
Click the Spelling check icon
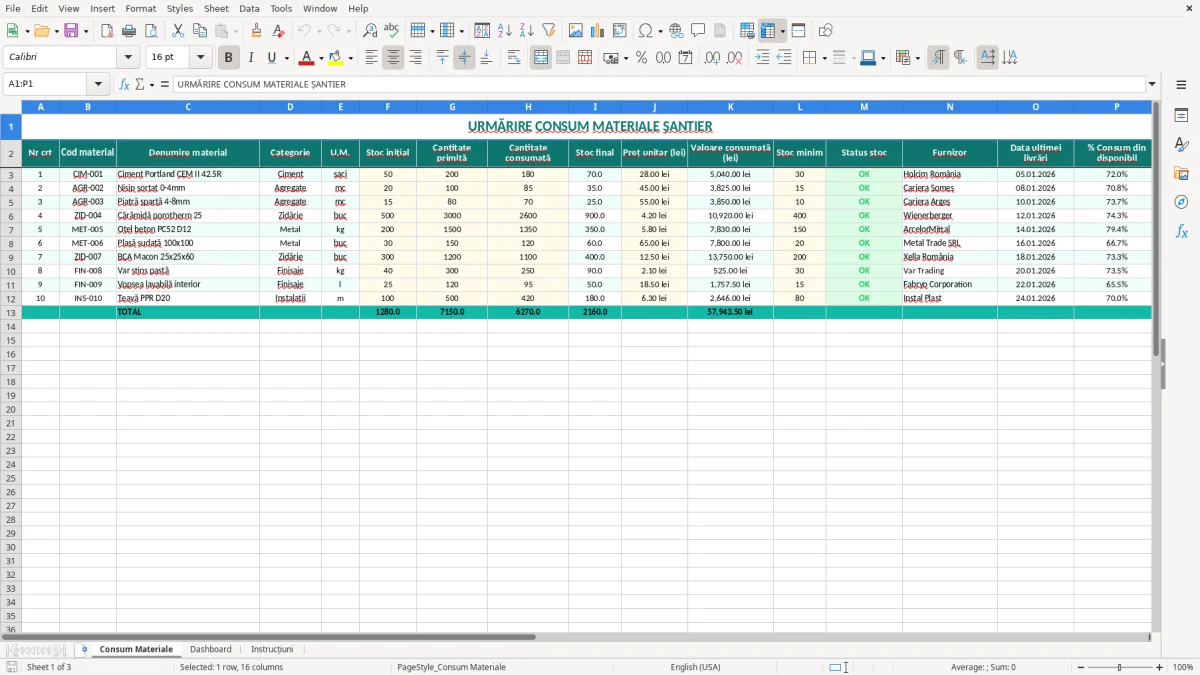[x=392, y=31]
